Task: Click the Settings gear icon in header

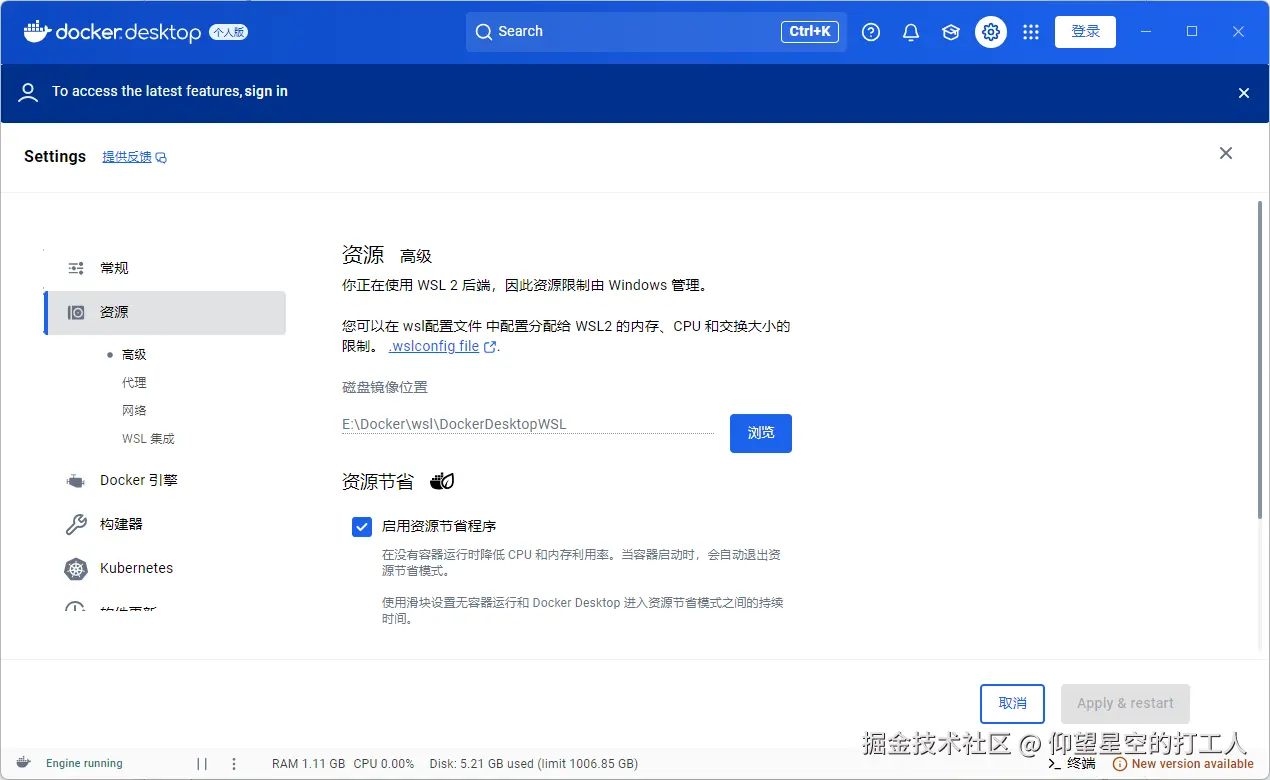Action: tap(991, 32)
